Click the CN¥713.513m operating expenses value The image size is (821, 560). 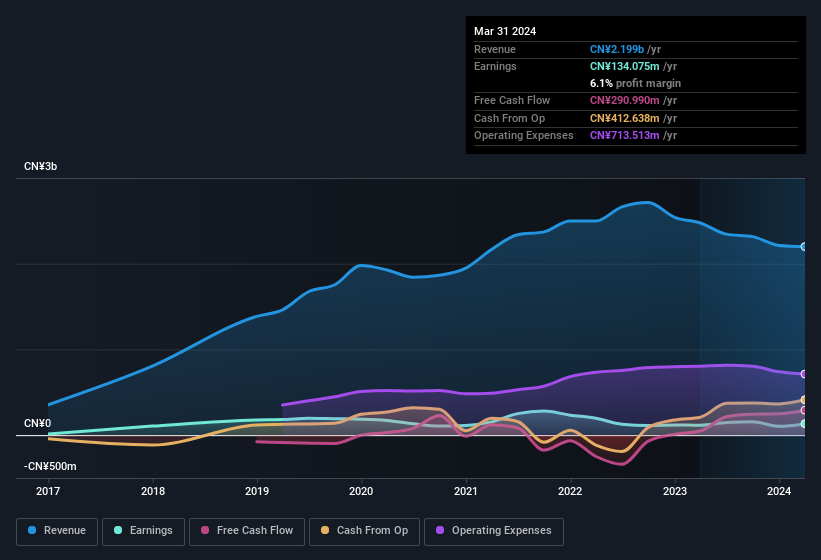[625, 136]
